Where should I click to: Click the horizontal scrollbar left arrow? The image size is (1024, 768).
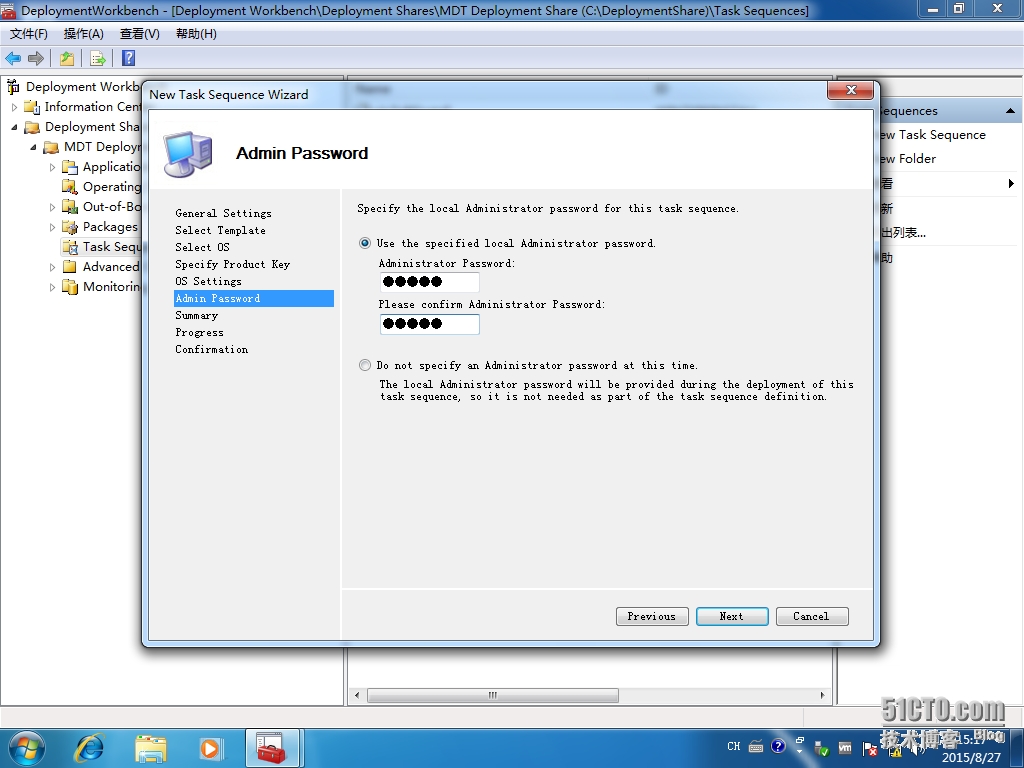point(357,696)
